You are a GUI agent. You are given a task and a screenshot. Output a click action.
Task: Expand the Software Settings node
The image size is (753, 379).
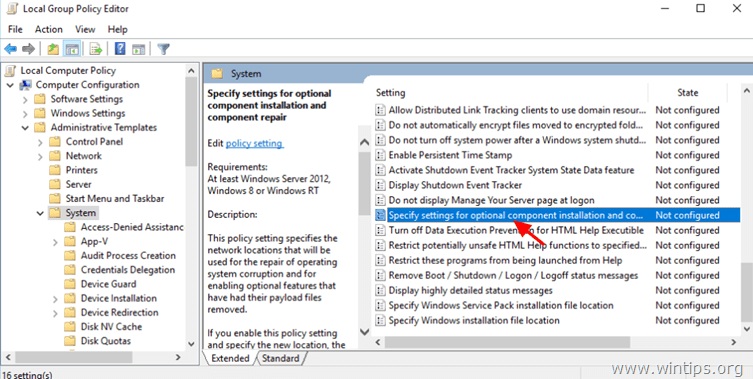click(x=25, y=99)
